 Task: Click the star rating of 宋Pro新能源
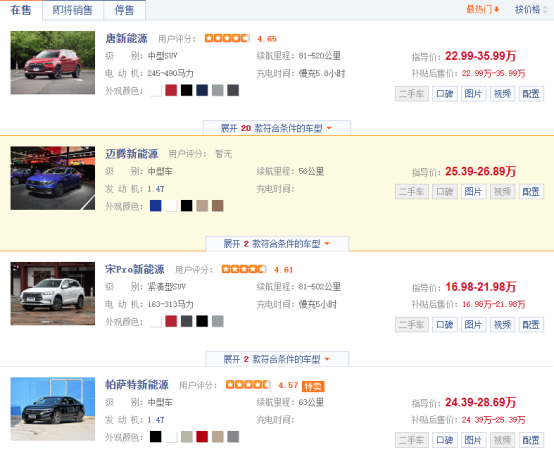244,269
